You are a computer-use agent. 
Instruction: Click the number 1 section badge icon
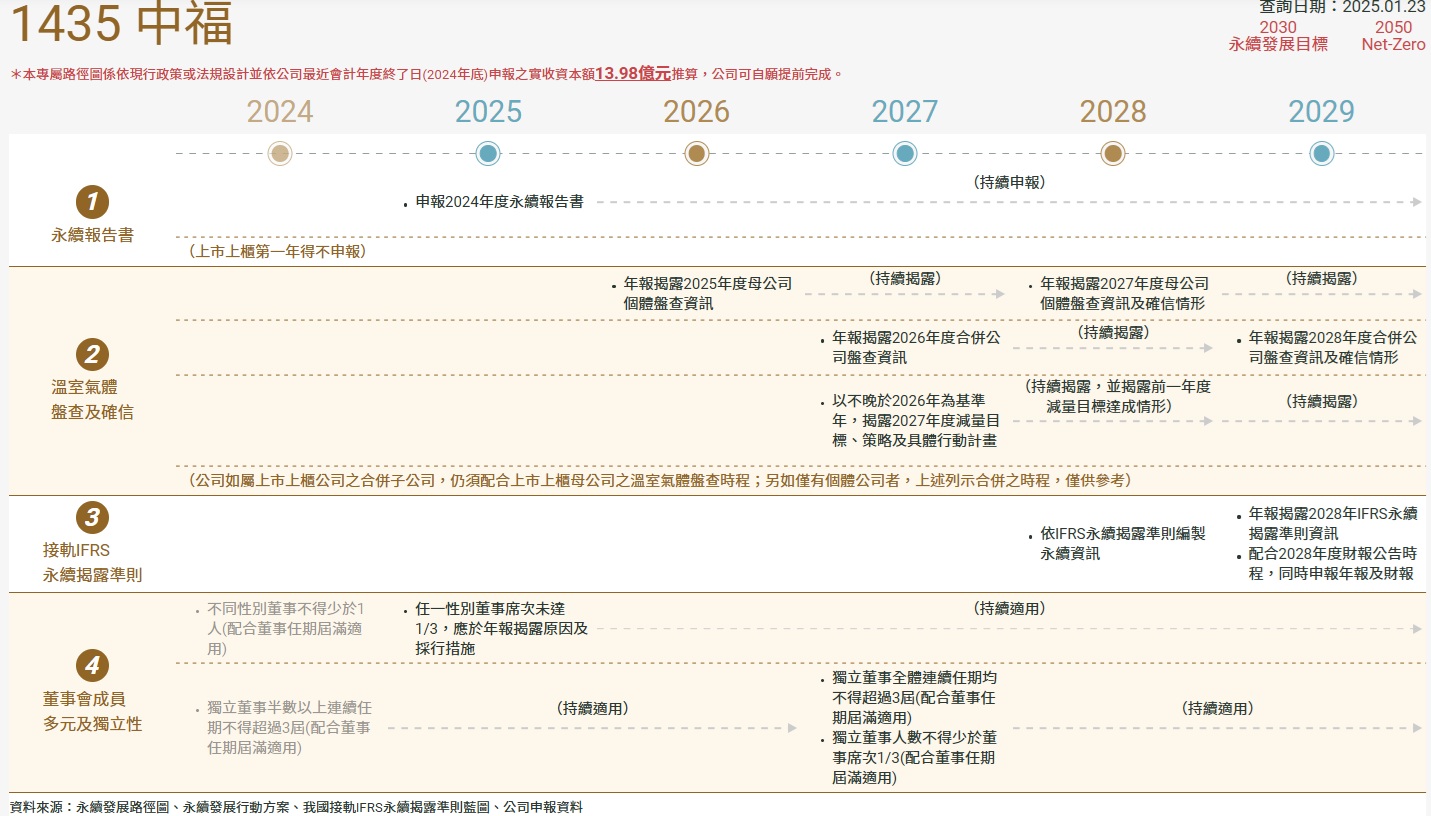pyautogui.click(x=92, y=203)
